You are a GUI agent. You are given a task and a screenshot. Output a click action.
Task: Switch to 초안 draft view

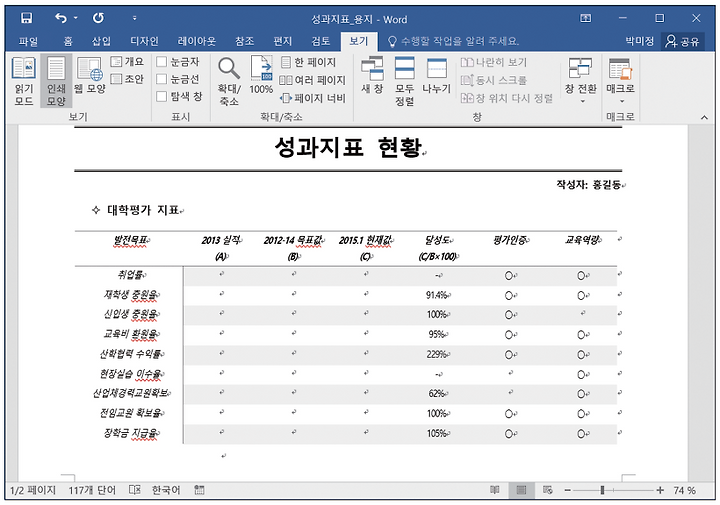[x=127, y=79]
